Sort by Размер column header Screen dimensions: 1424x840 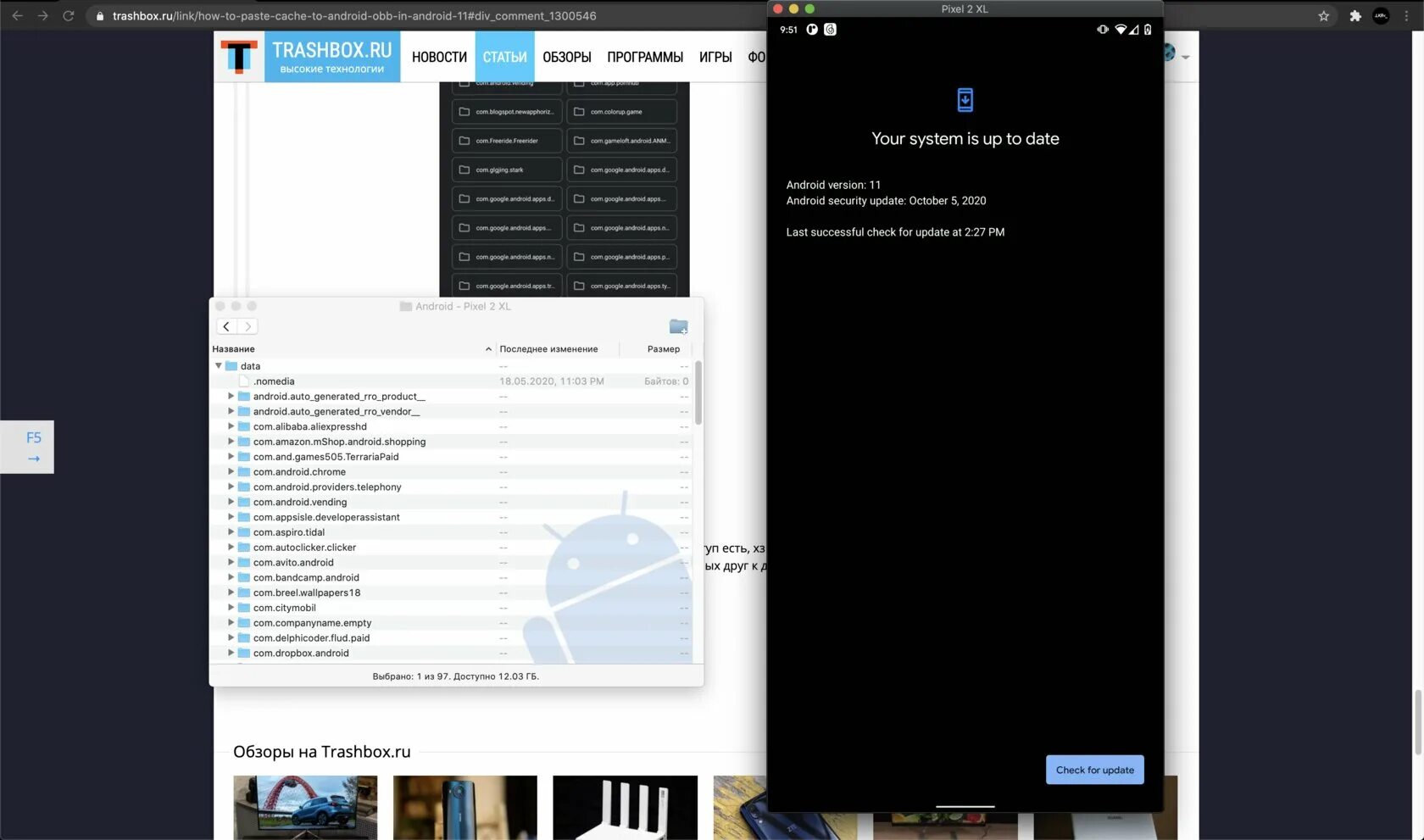click(x=664, y=349)
